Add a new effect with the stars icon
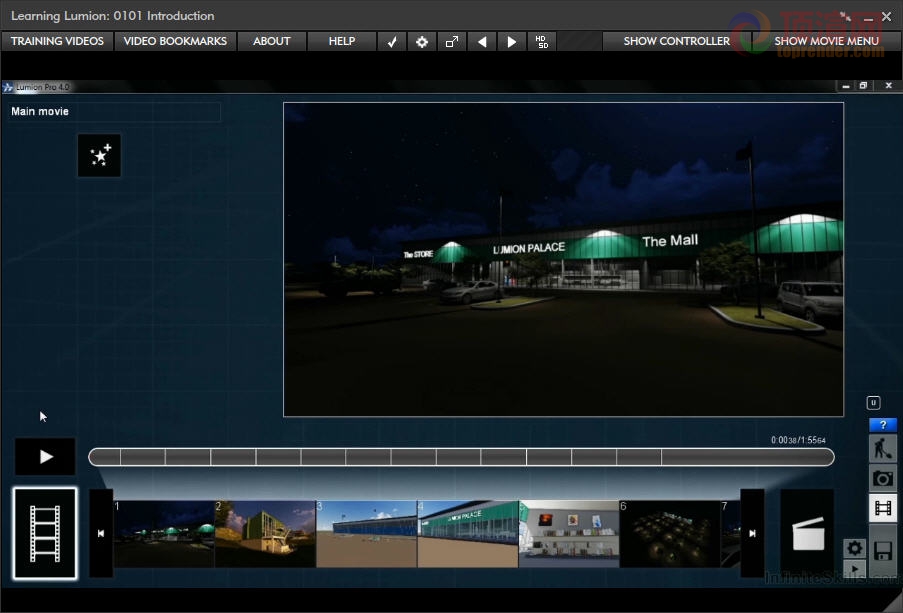The height and width of the screenshot is (613, 903). click(100, 156)
